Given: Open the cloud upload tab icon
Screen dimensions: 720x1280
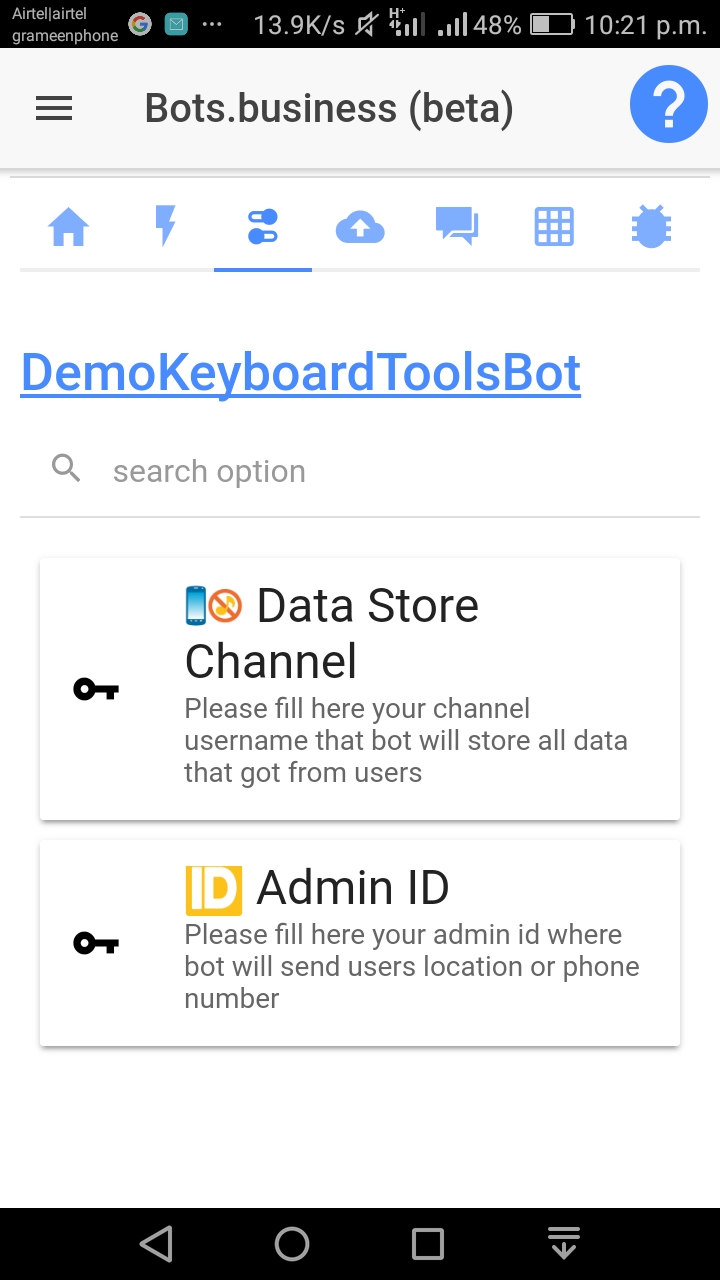Looking at the screenshot, I should [360, 228].
